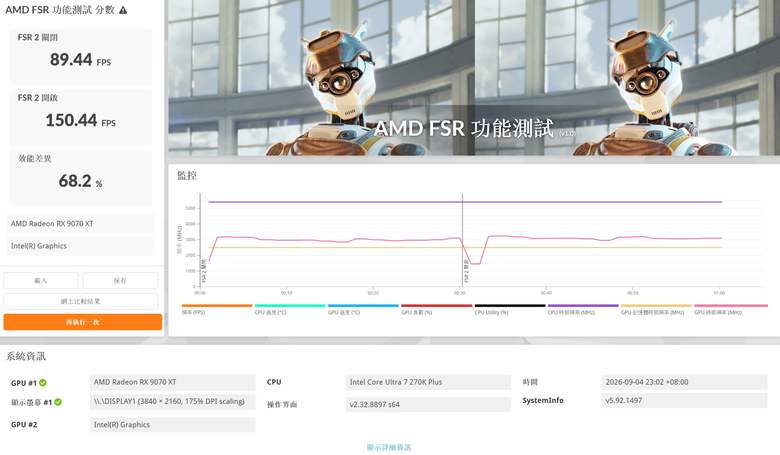Toggle the blue GPU 溫度 legend line

[x=363, y=309]
